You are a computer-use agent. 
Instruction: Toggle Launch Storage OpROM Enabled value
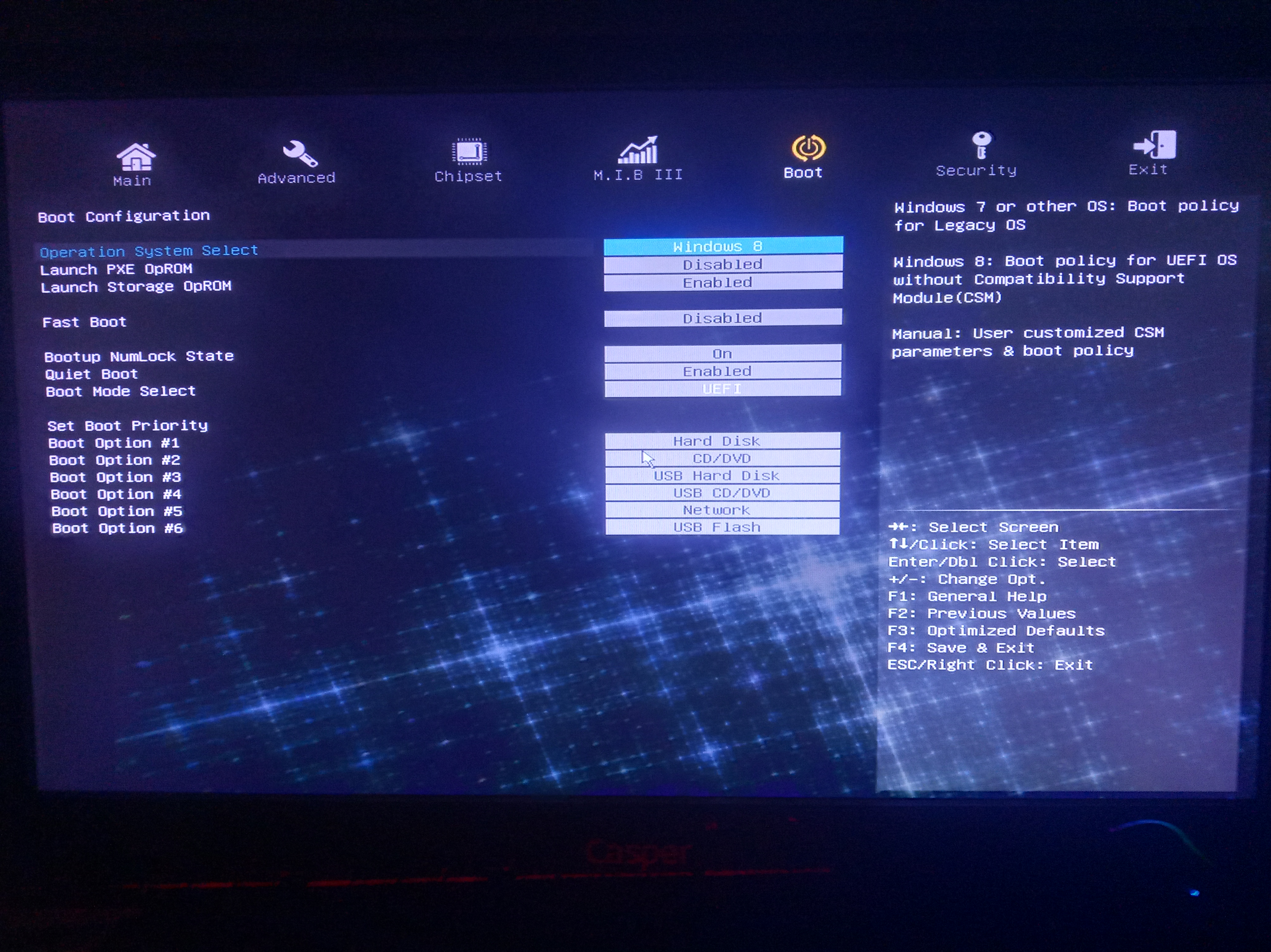(723, 283)
